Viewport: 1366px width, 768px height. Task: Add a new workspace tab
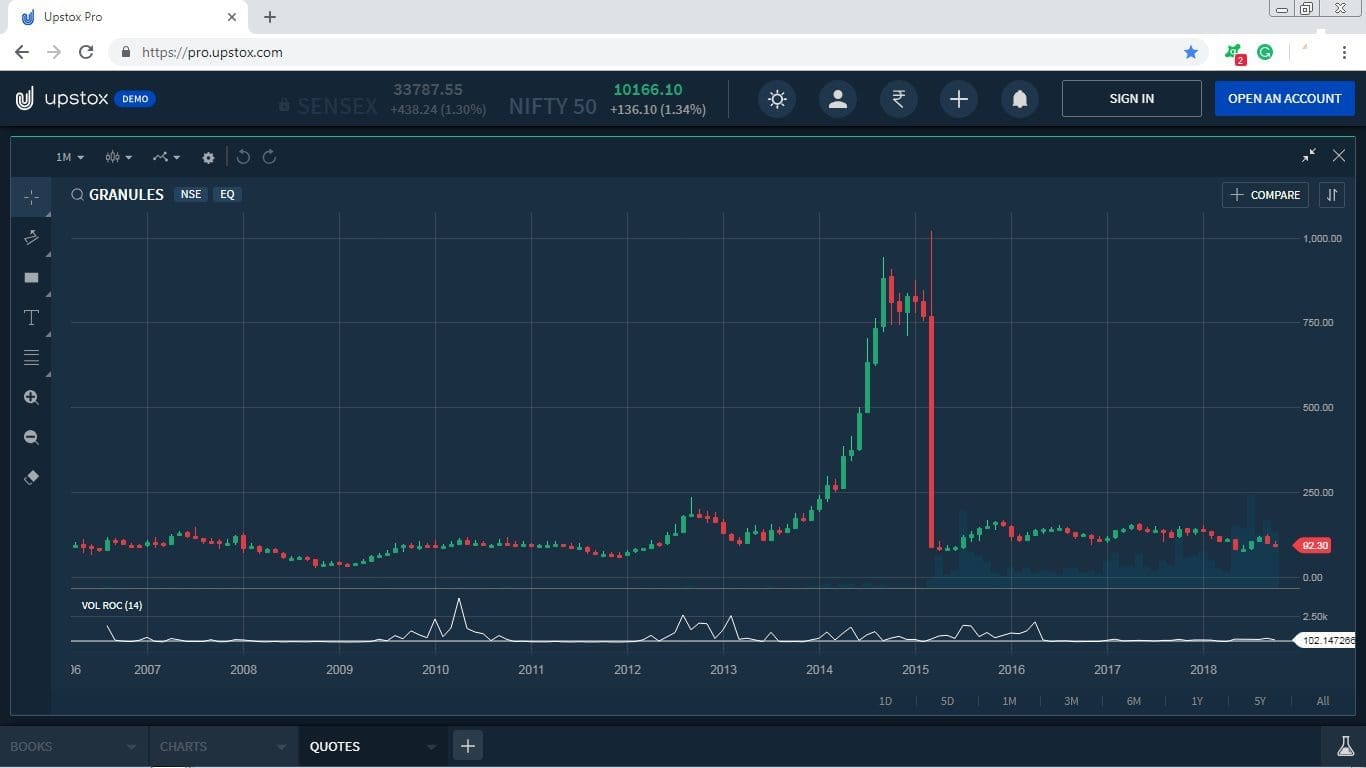(x=467, y=746)
